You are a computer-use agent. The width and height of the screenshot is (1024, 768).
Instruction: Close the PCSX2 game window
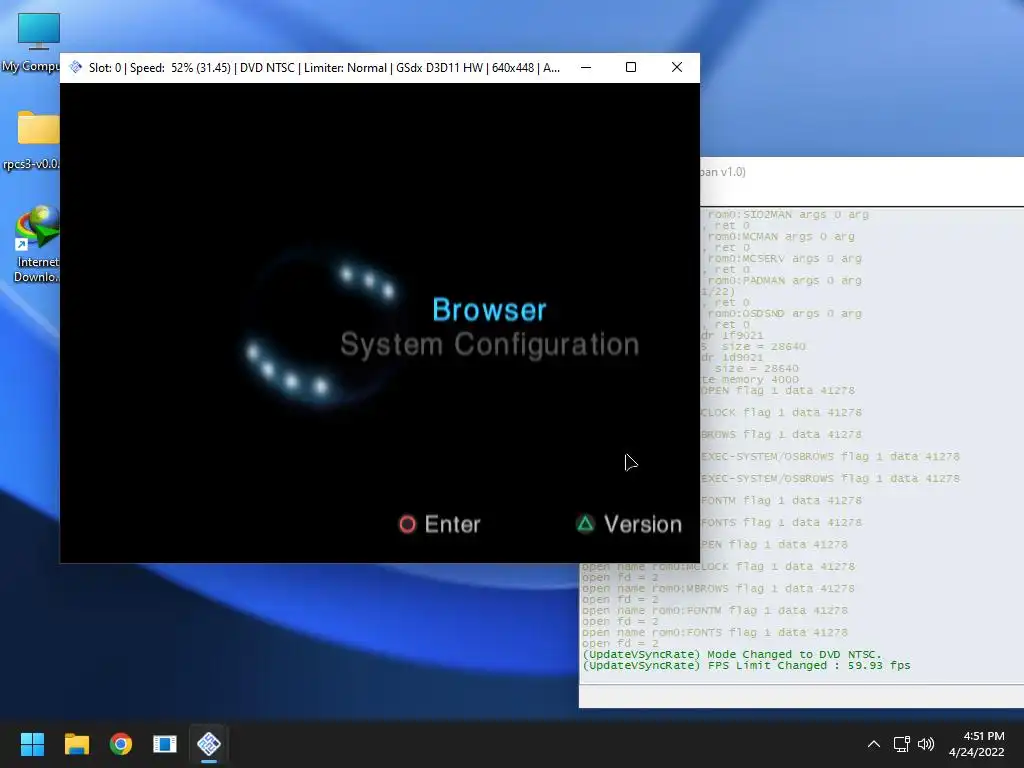[677, 67]
